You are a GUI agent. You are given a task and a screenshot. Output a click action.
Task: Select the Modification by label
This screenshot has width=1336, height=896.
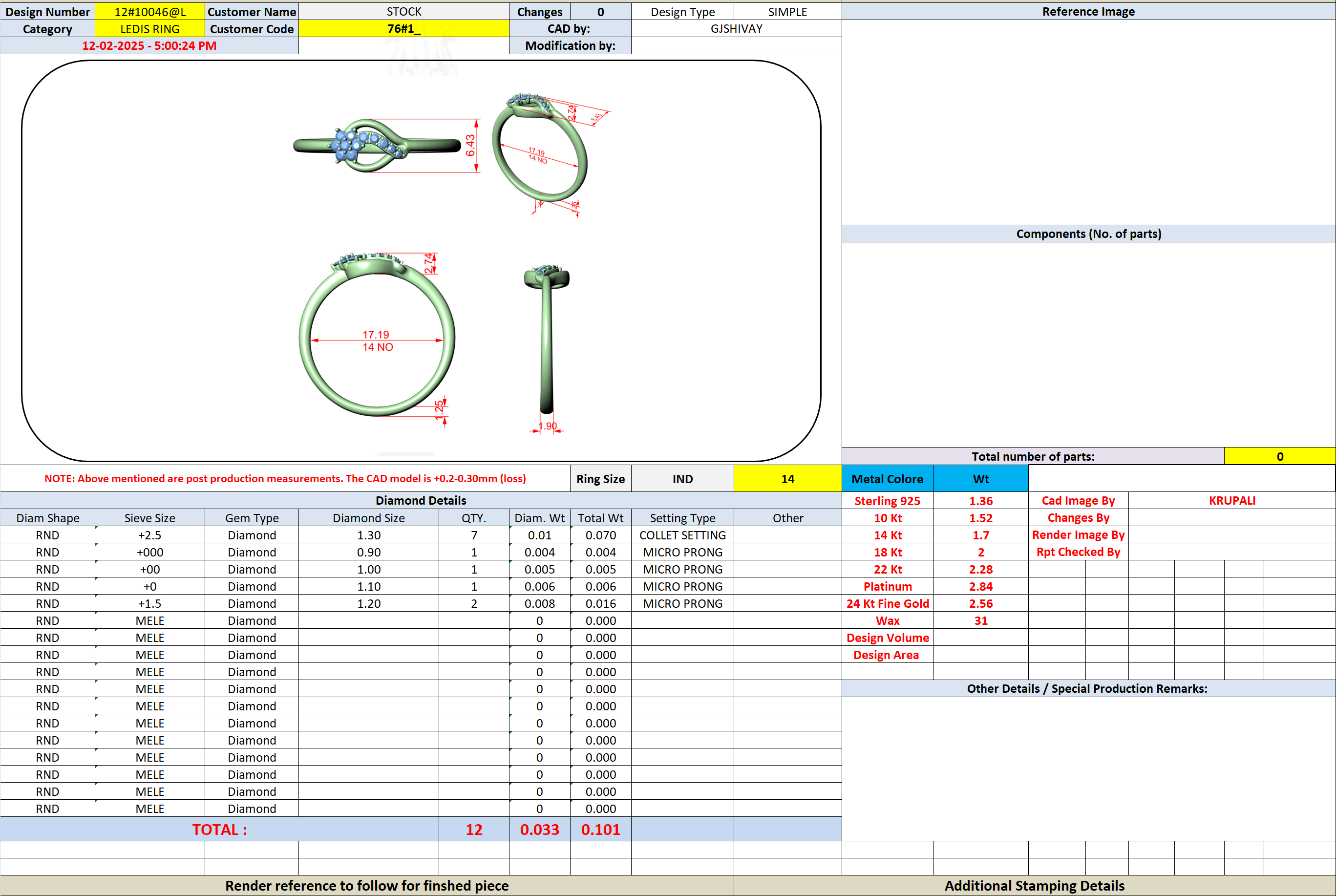(x=570, y=46)
